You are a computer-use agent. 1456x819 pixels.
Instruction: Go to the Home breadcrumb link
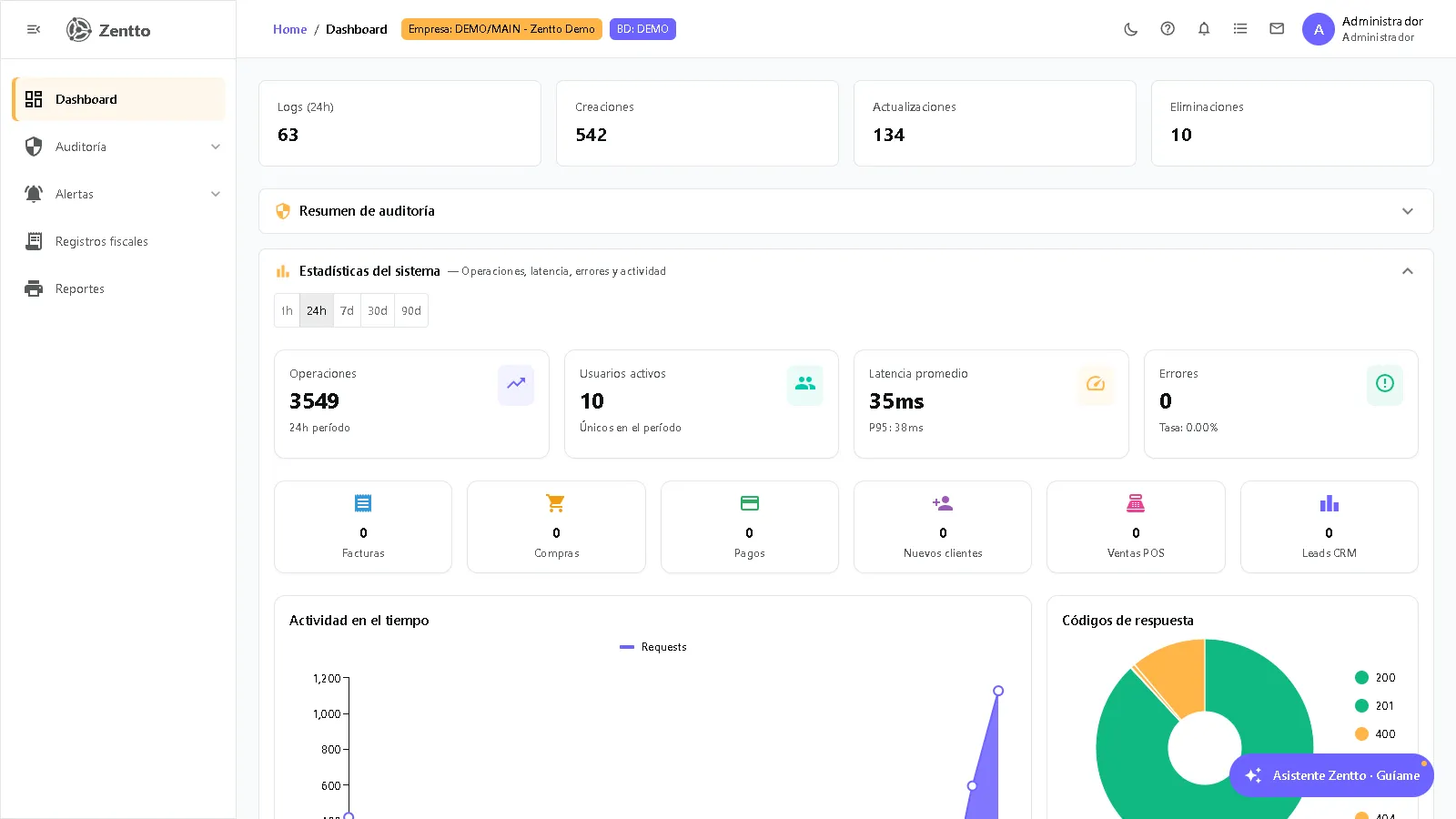289,29
